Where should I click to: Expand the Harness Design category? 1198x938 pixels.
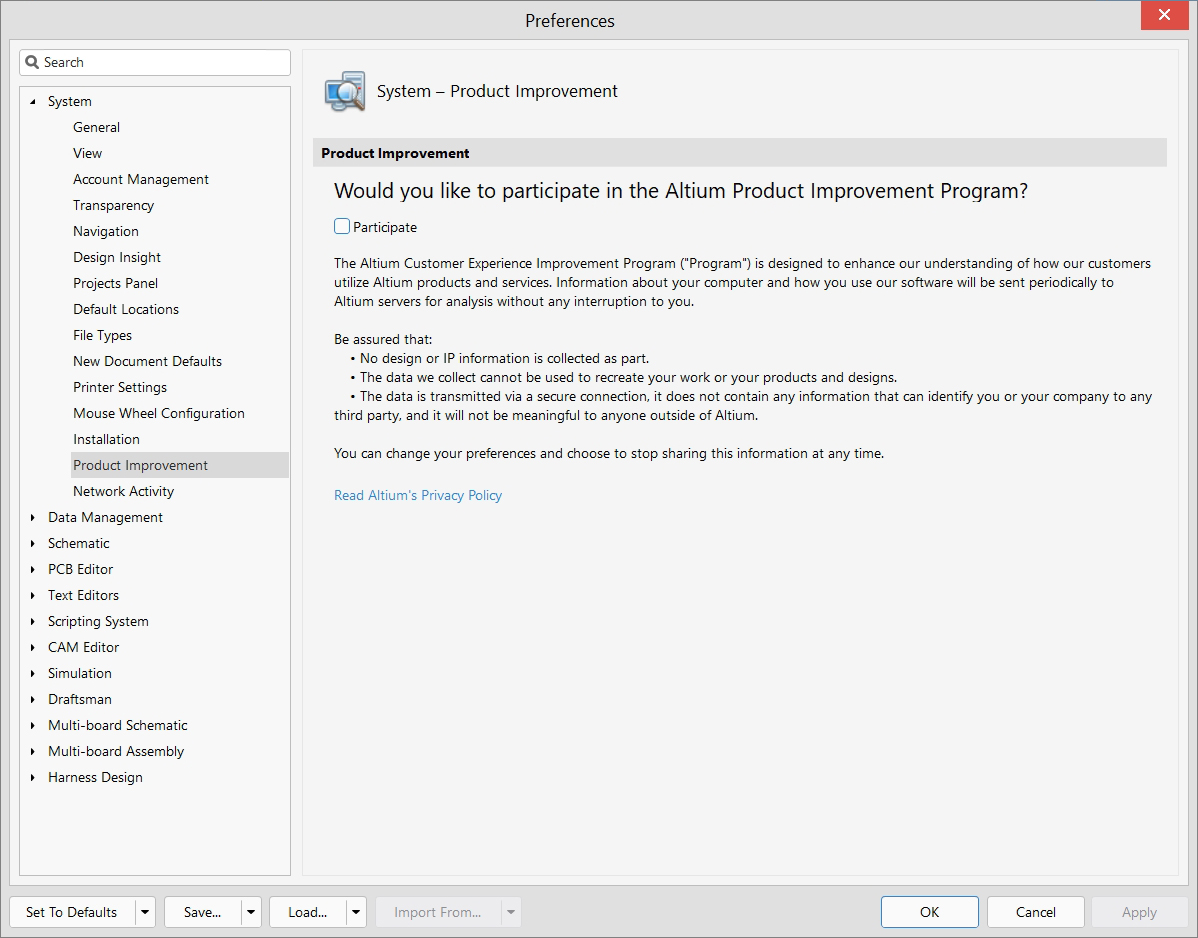point(33,777)
